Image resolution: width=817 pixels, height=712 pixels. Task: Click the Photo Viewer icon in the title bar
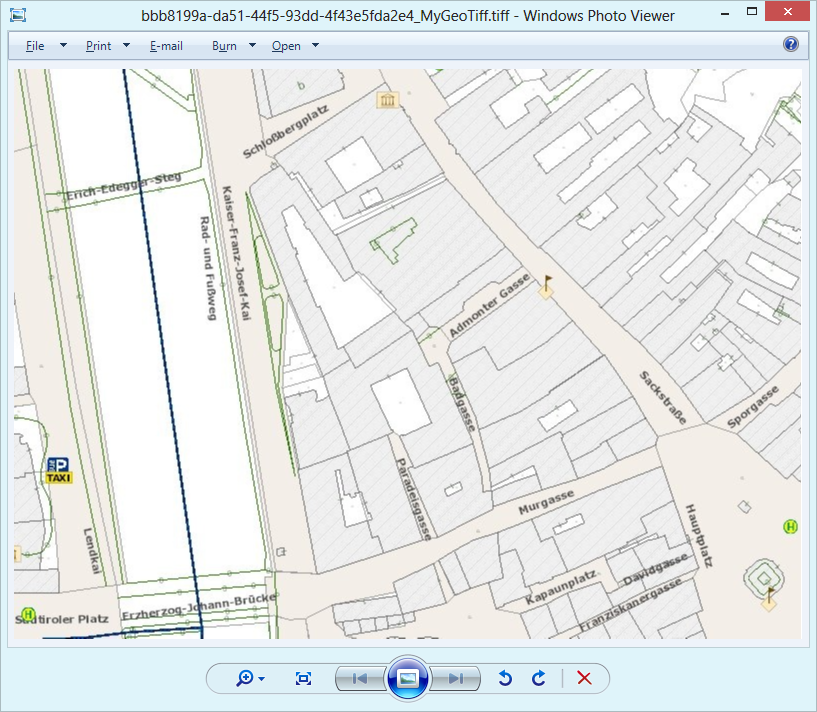coord(17,15)
